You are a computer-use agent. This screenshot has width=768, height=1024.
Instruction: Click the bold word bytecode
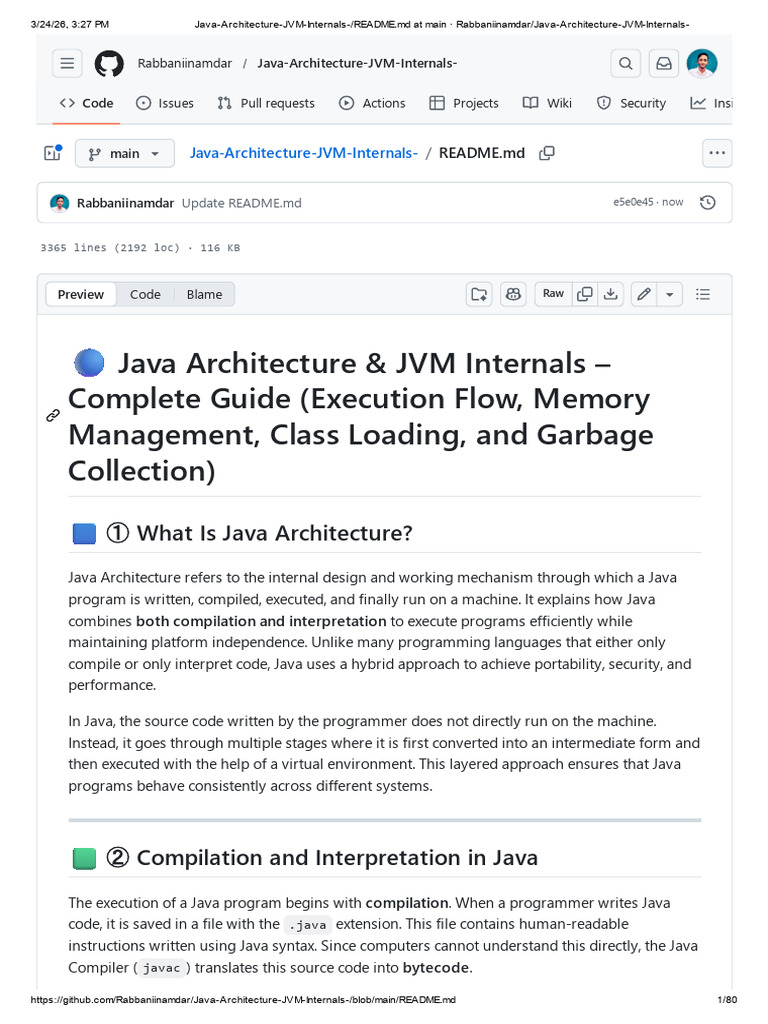click(436, 968)
